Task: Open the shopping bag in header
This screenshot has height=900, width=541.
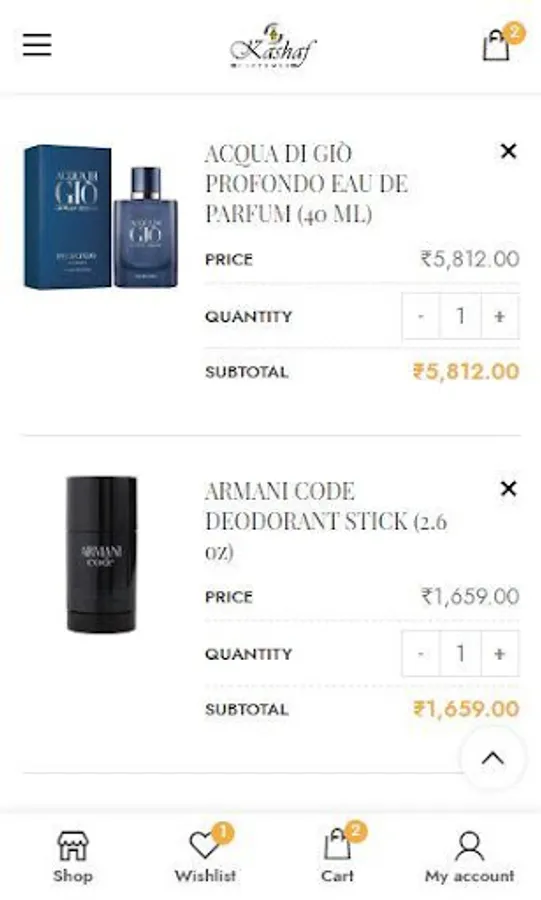Action: [x=497, y=45]
